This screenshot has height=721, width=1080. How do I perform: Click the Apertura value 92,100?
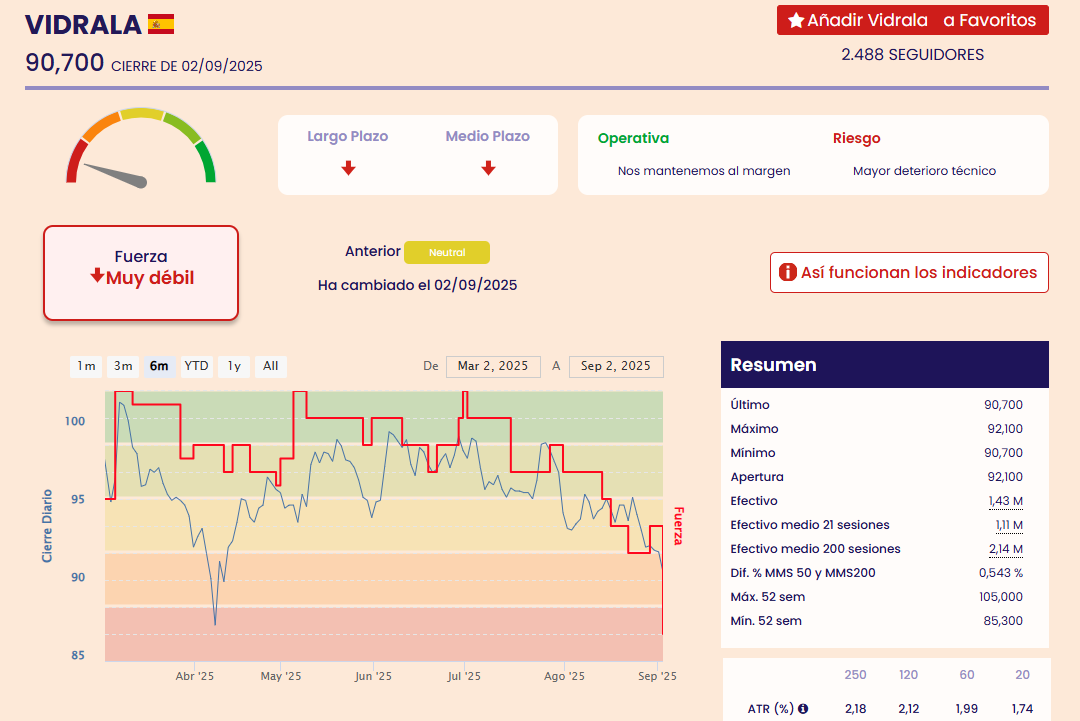tap(1005, 477)
